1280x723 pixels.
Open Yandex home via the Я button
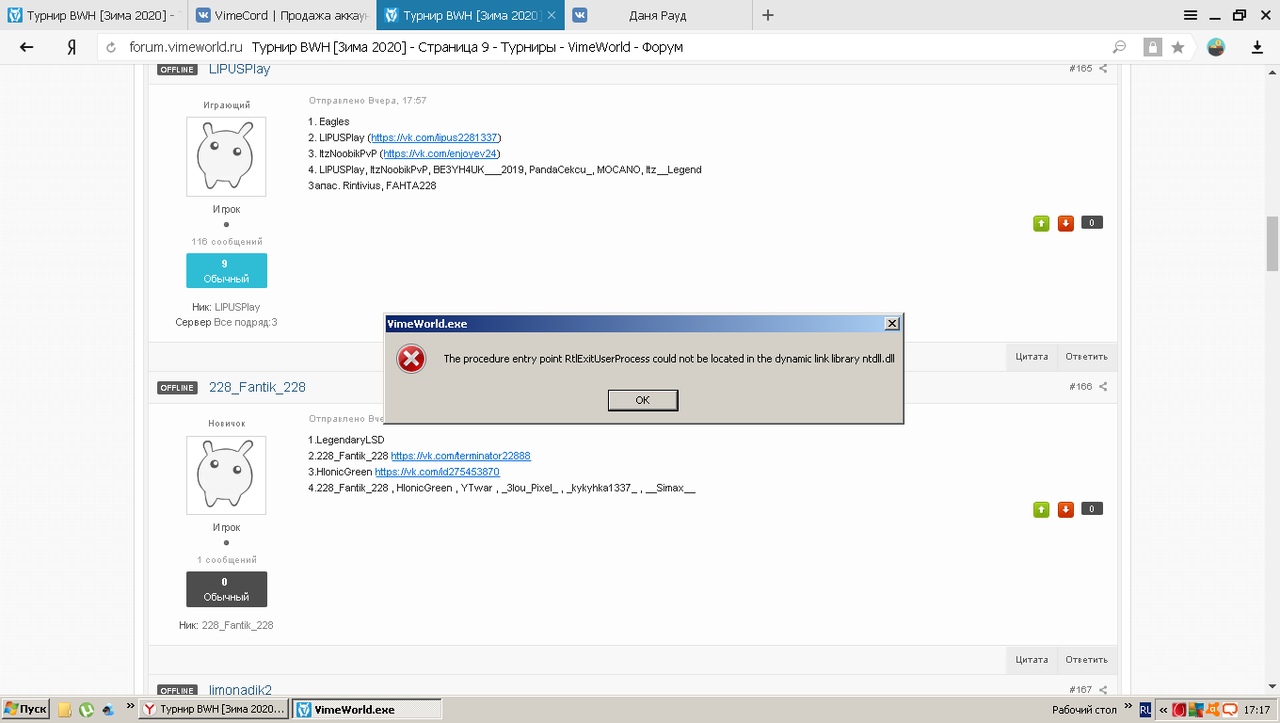tap(72, 47)
